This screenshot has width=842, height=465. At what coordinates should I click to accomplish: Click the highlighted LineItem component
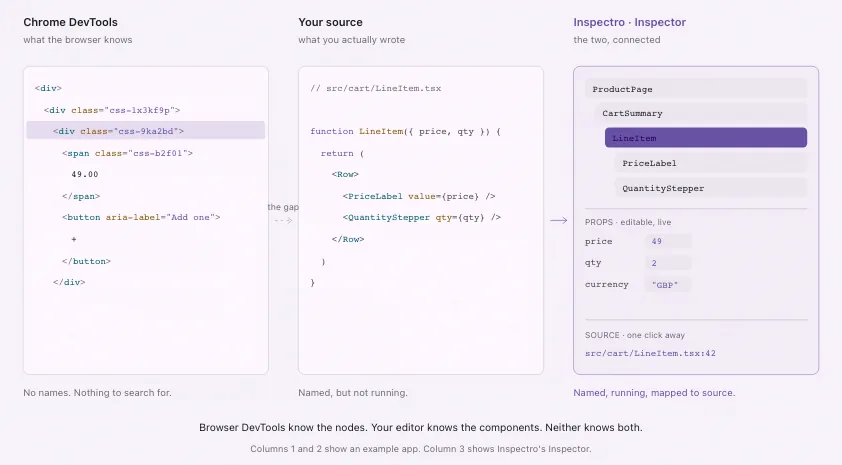[x=706, y=137]
